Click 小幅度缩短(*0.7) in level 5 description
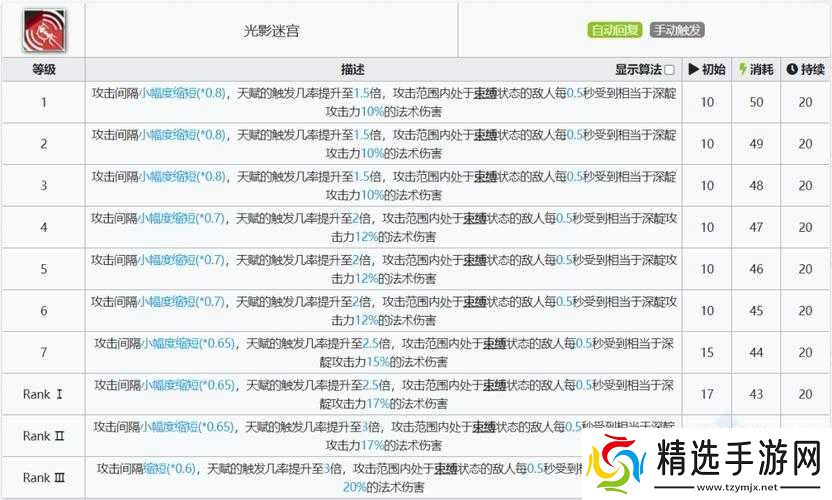The image size is (832, 500). click(181, 260)
